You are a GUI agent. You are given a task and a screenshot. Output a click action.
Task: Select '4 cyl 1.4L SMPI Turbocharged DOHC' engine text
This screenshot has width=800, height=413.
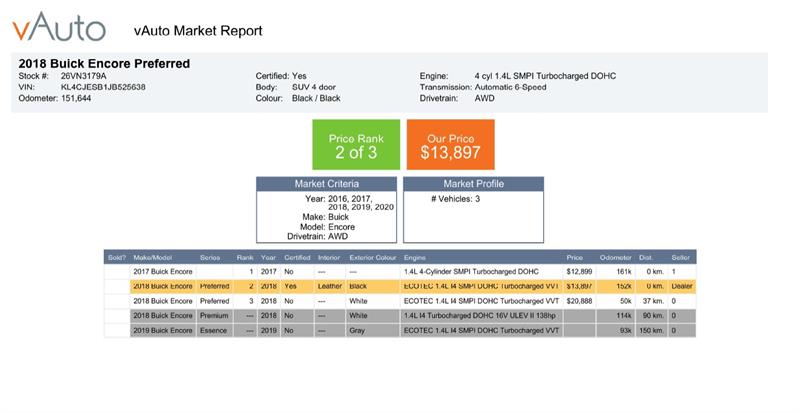click(545, 76)
